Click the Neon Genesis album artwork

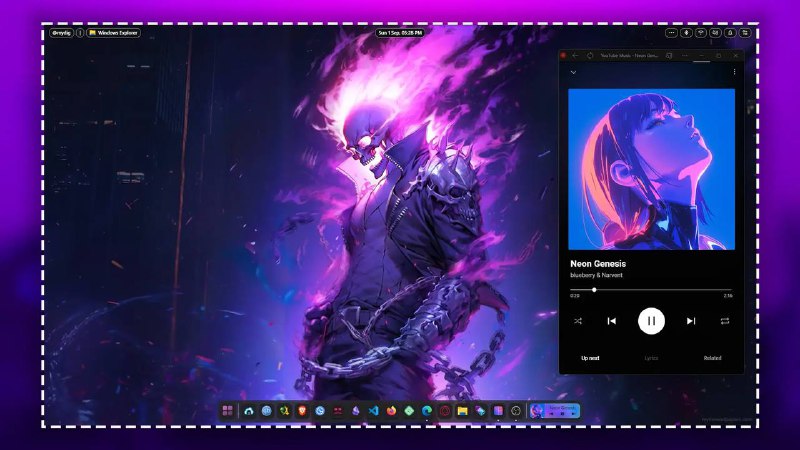(x=652, y=169)
